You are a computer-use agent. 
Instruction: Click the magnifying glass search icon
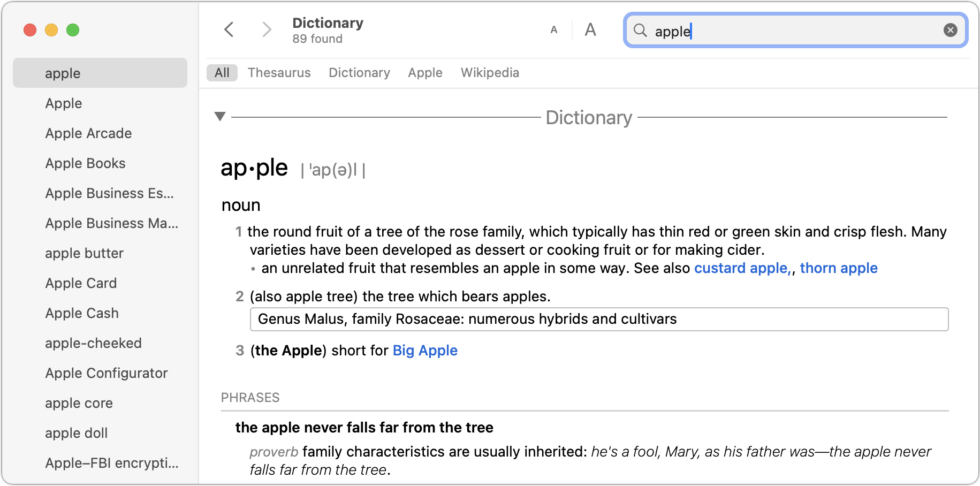640,31
